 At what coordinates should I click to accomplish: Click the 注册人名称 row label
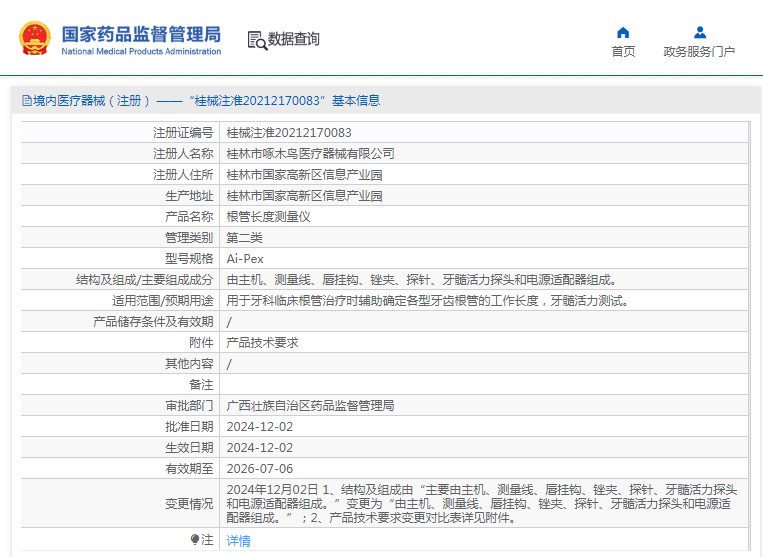click(x=183, y=154)
